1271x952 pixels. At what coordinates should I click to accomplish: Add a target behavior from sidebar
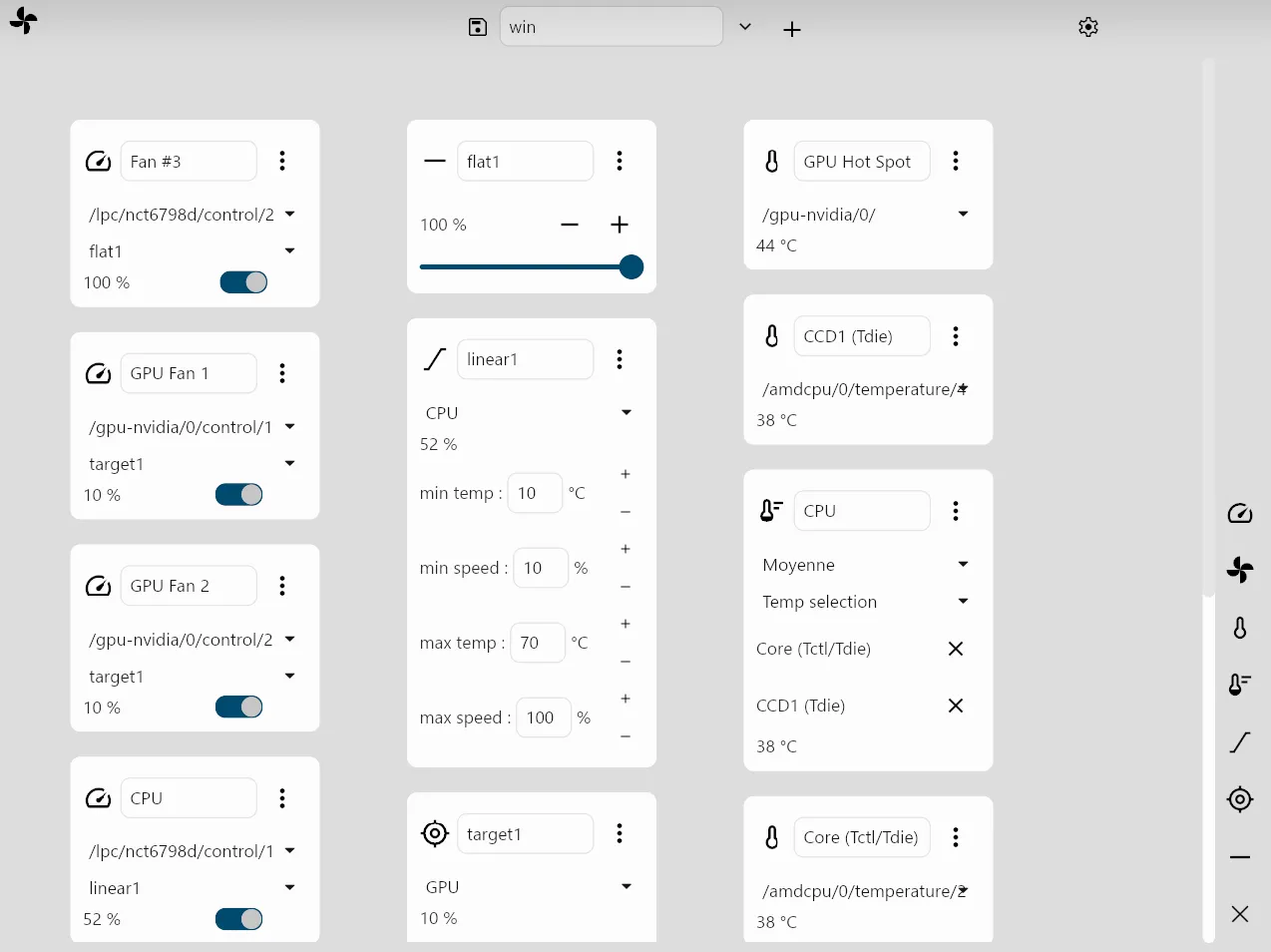pos(1240,799)
